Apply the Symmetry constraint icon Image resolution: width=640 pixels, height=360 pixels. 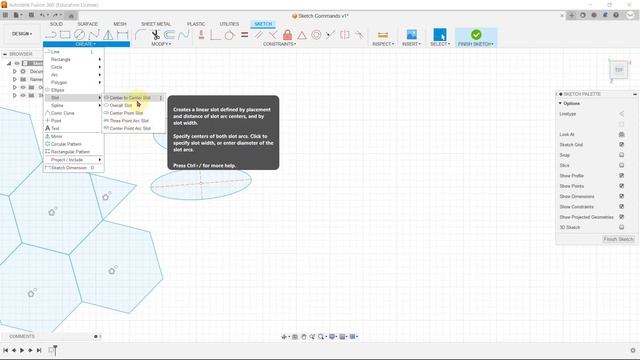point(345,35)
